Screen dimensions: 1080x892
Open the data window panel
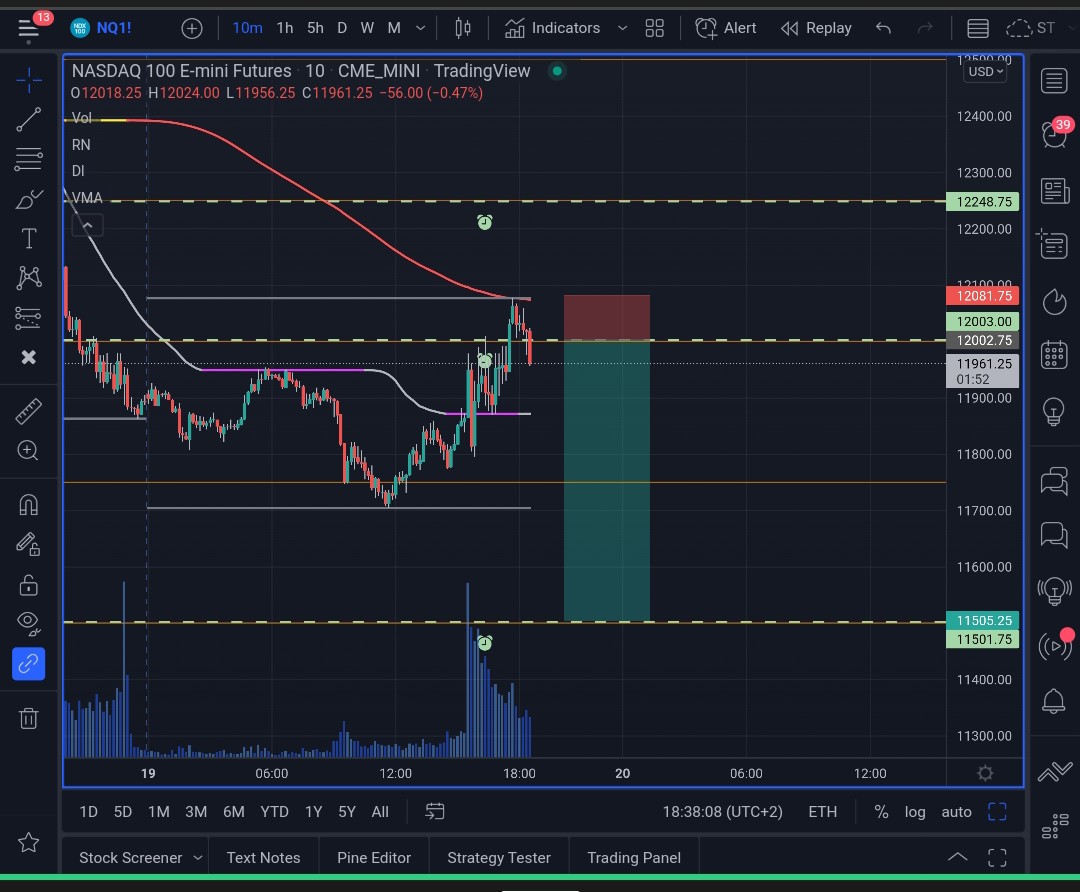click(1052, 244)
